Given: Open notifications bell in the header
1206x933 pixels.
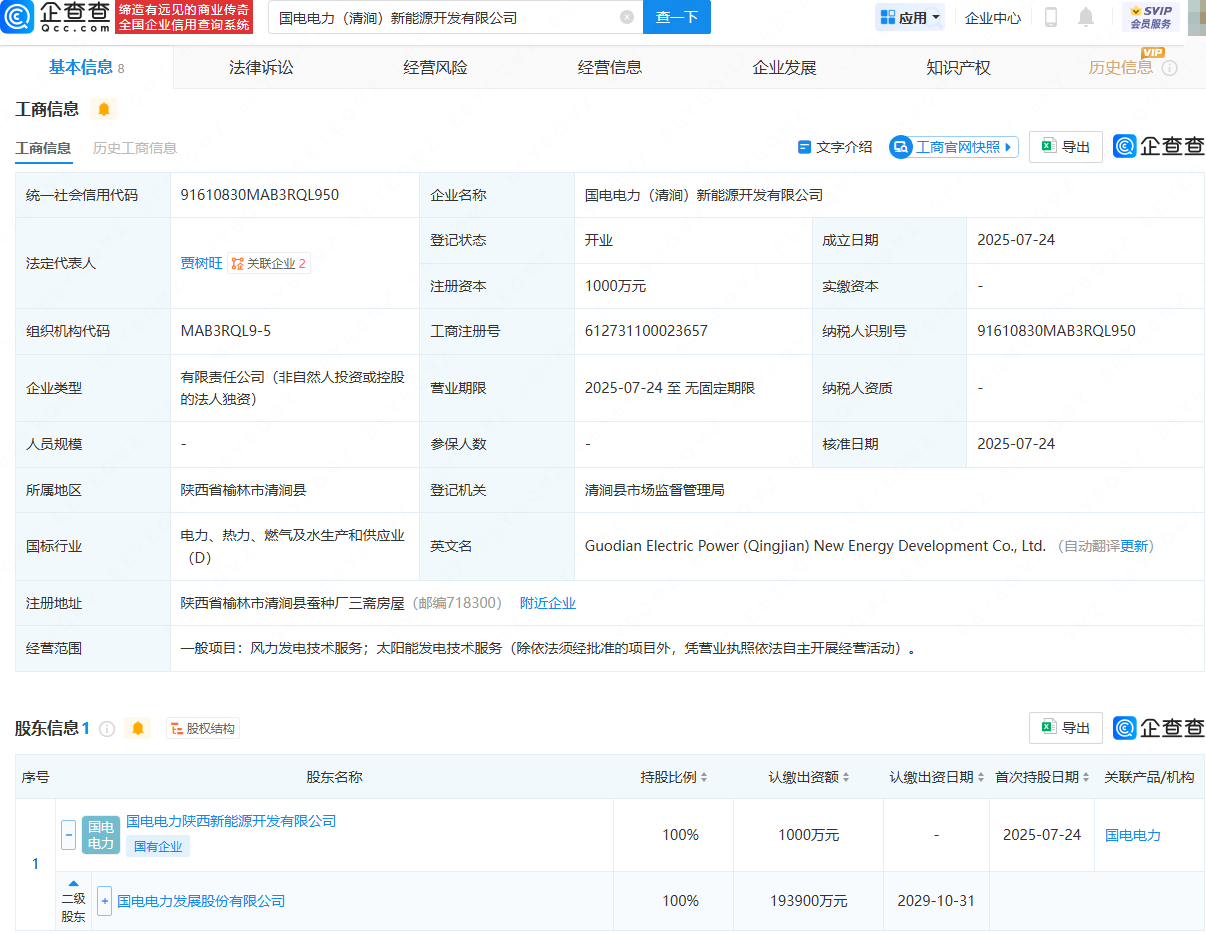Looking at the screenshot, I should point(1086,17).
